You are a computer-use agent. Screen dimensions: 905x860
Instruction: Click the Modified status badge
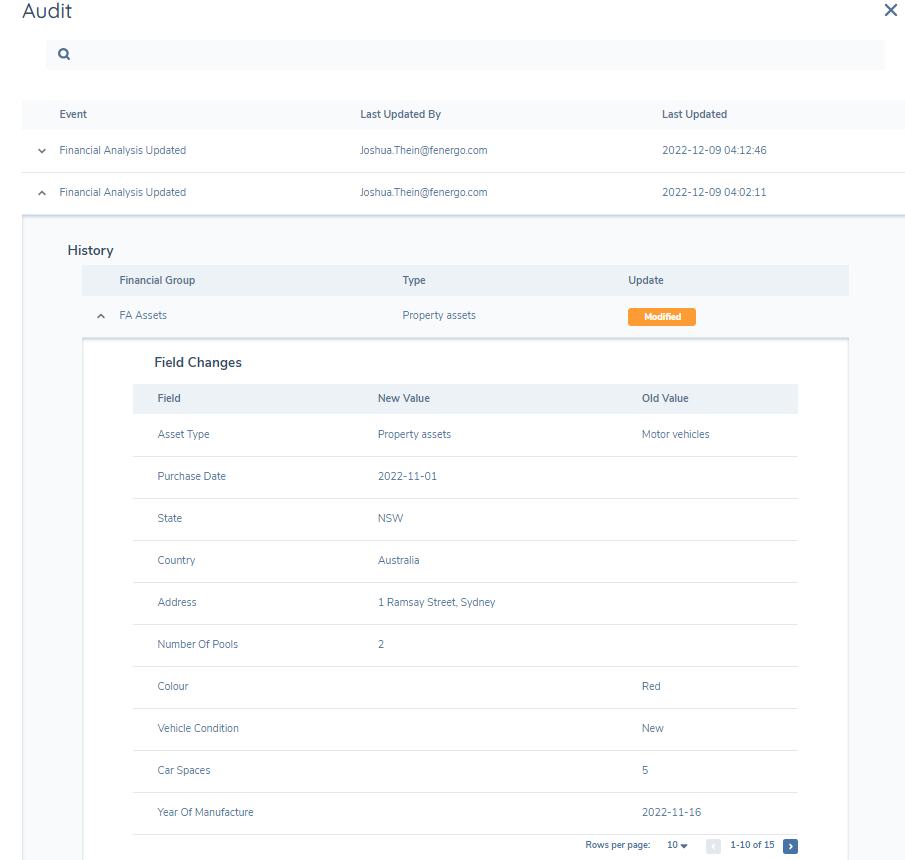(661, 317)
